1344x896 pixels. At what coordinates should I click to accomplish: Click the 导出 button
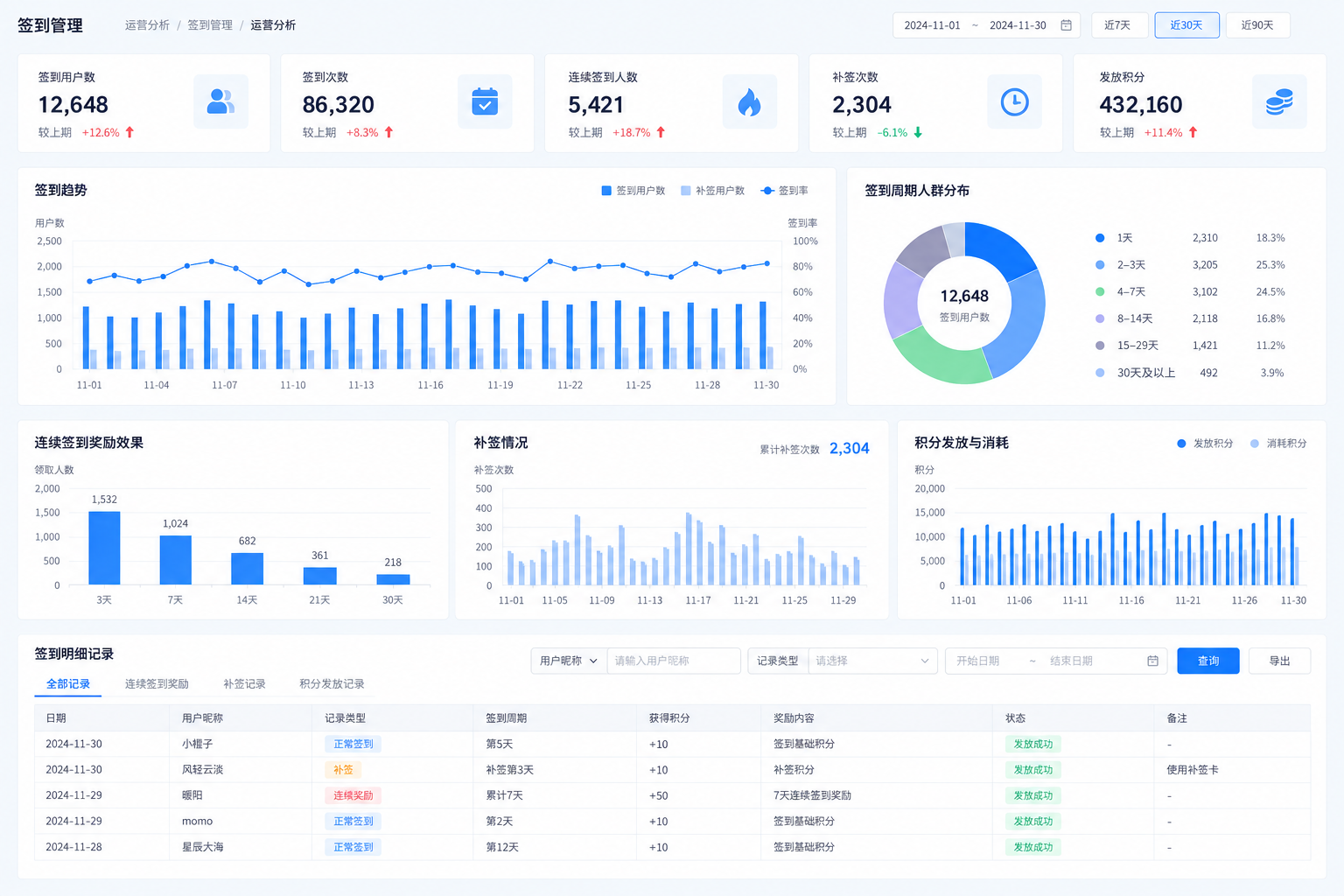pos(1279,661)
